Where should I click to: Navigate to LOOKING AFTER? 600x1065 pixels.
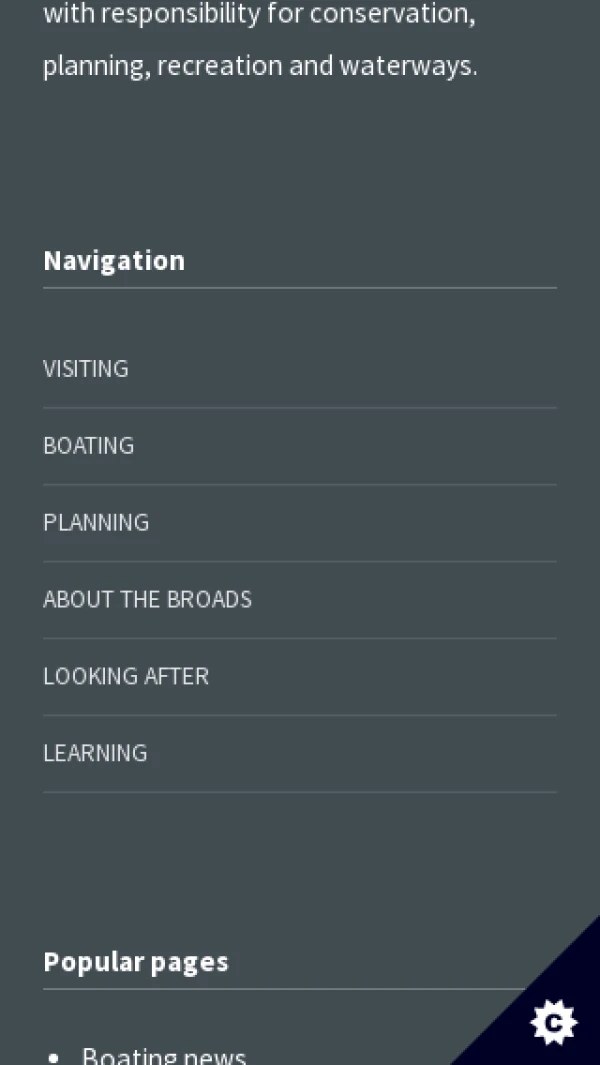pos(126,677)
